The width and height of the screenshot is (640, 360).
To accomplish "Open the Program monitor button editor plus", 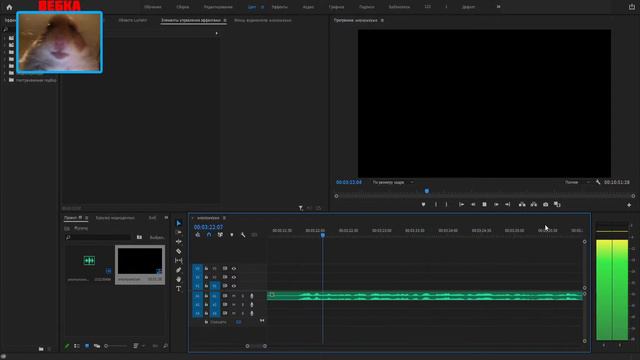I will pyautogui.click(x=629, y=205).
